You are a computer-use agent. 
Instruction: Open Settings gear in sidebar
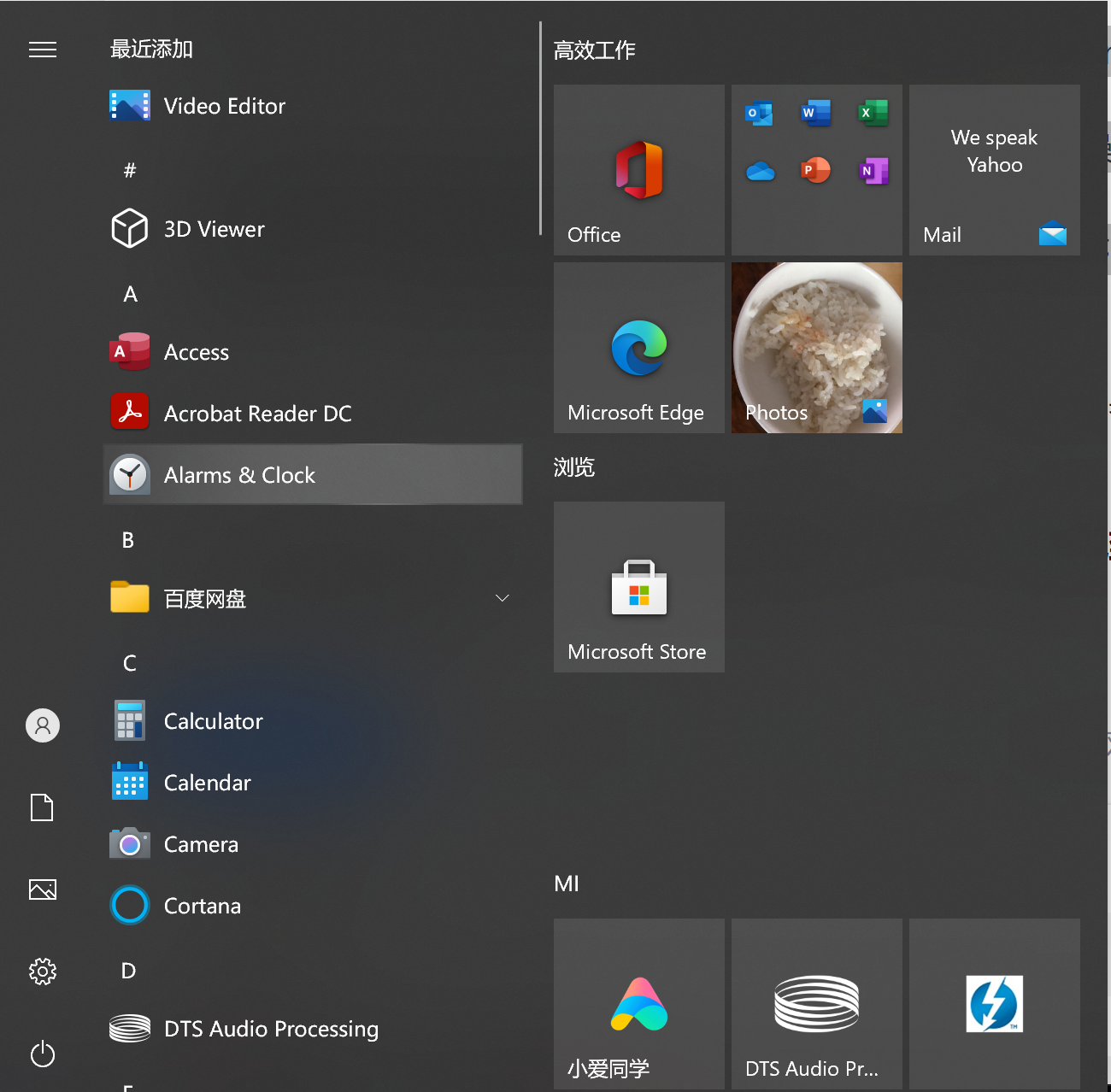[43, 972]
